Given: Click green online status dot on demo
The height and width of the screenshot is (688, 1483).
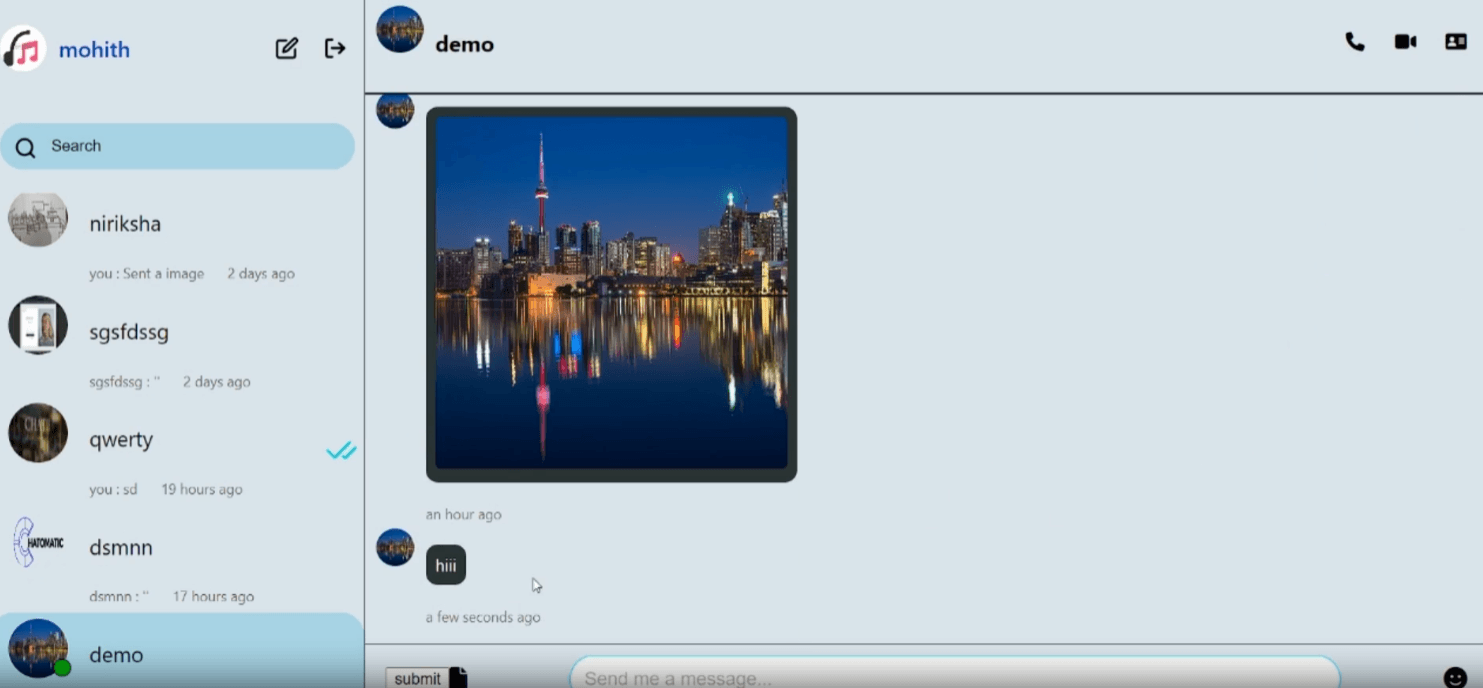Looking at the screenshot, I should [x=62, y=667].
